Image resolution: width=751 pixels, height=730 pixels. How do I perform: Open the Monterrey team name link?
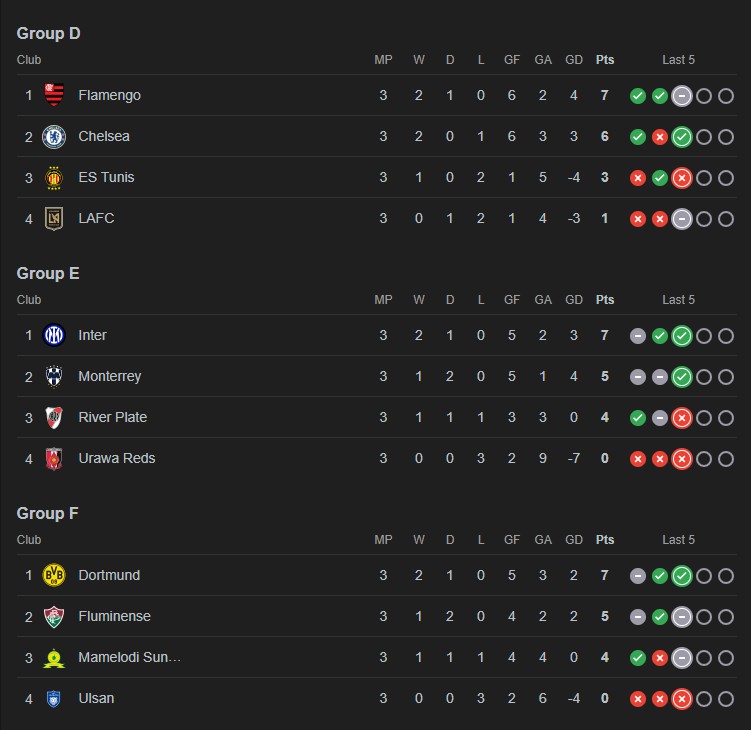109,377
